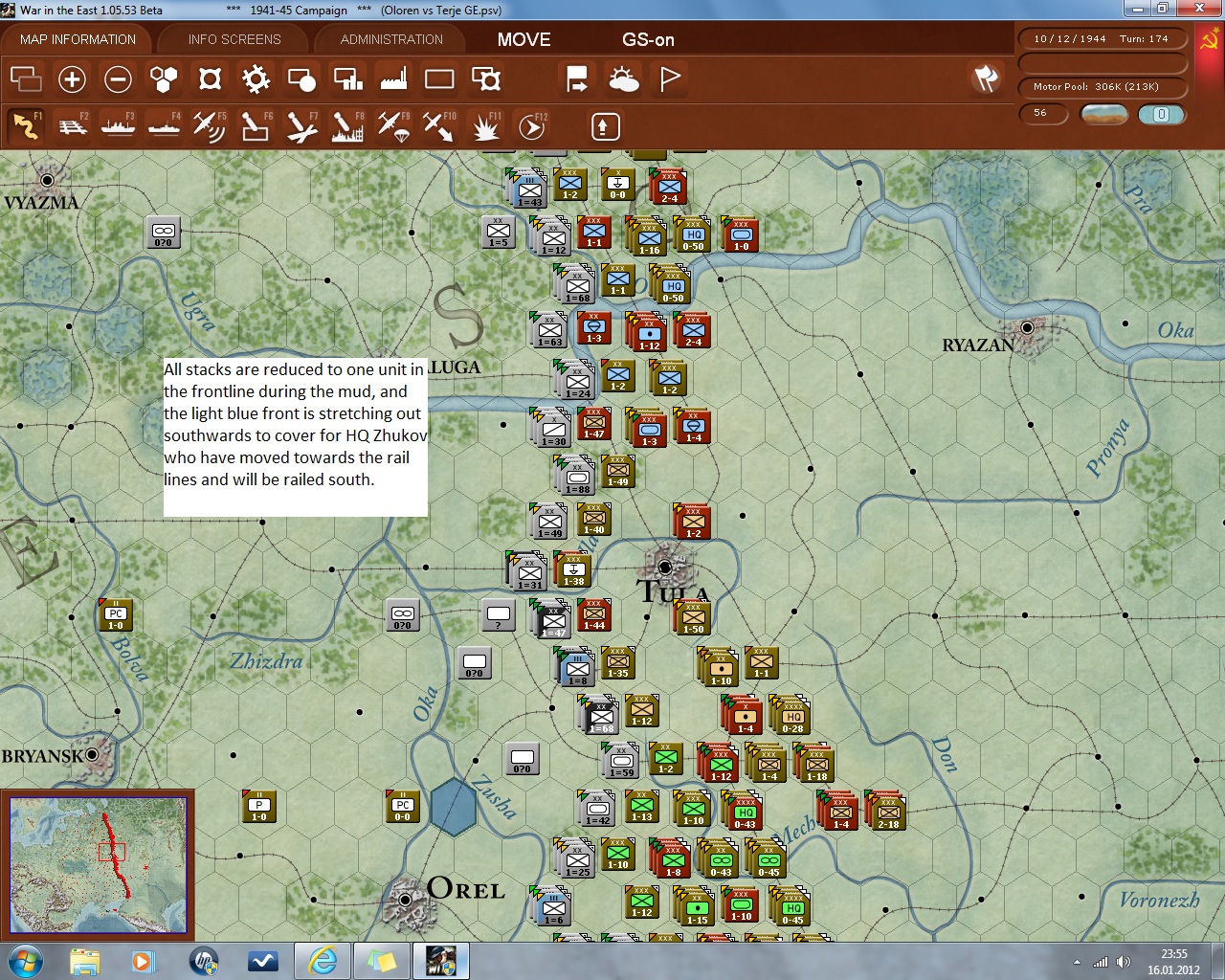This screenshot has width=1225, height=980.
Task: Click the rectangle-with-bracket toolbar icon
Action: tap(485, 78)
